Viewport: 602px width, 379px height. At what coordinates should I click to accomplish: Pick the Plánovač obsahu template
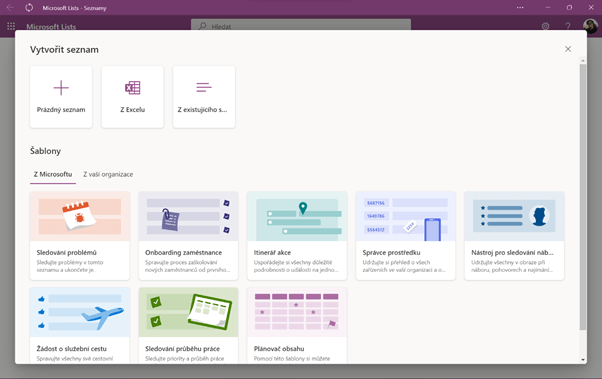(x=297, y=325)
